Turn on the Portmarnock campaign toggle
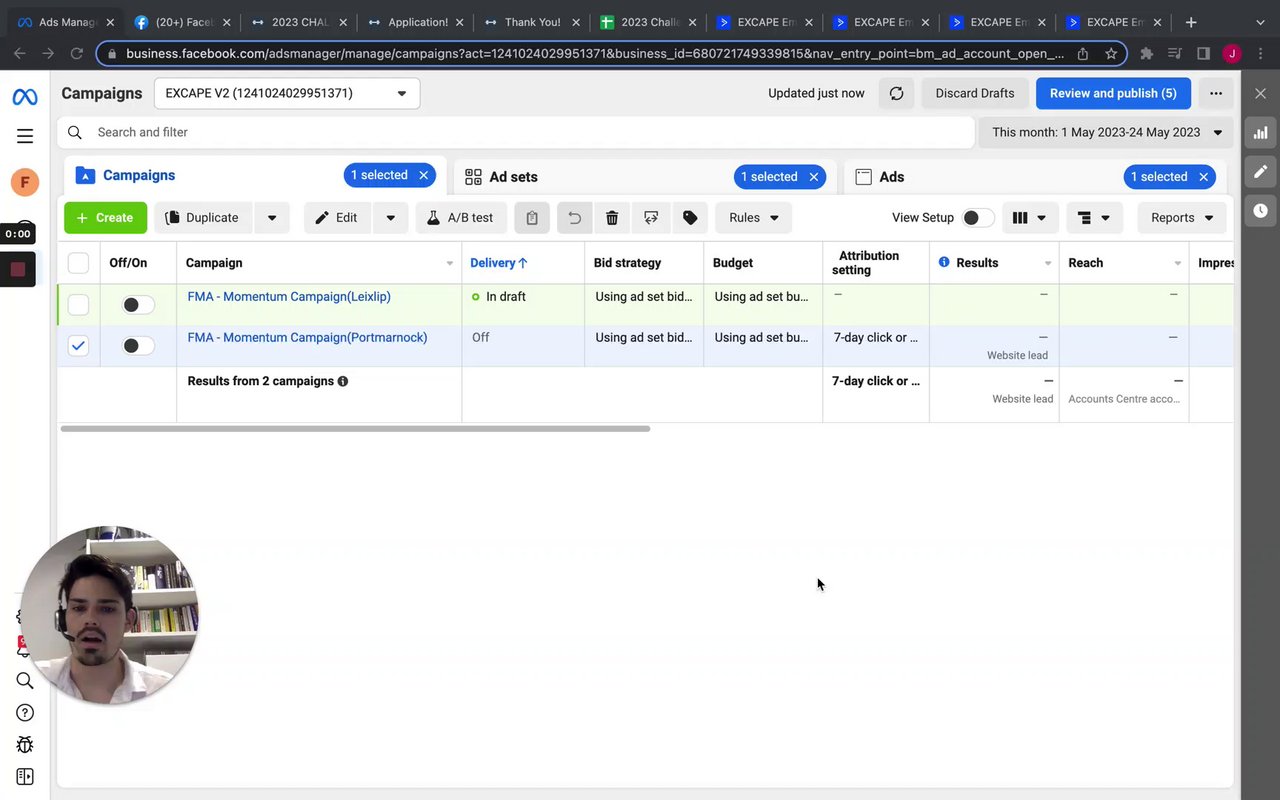The height and width of the screenshot is (800, 1280). [x=138, y=346]
